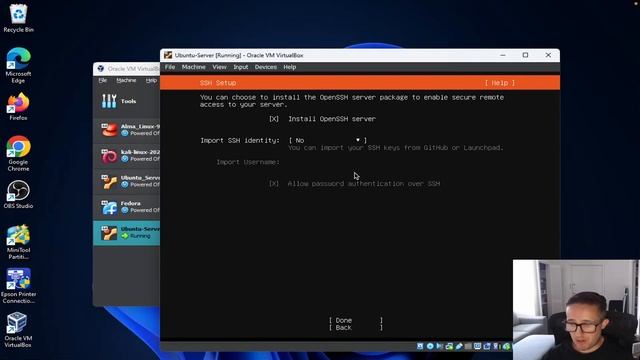Viewport: 640px width, 360px height.
Task: Select the running Ubuntu-Server VM entry
Action: [127, 233]
